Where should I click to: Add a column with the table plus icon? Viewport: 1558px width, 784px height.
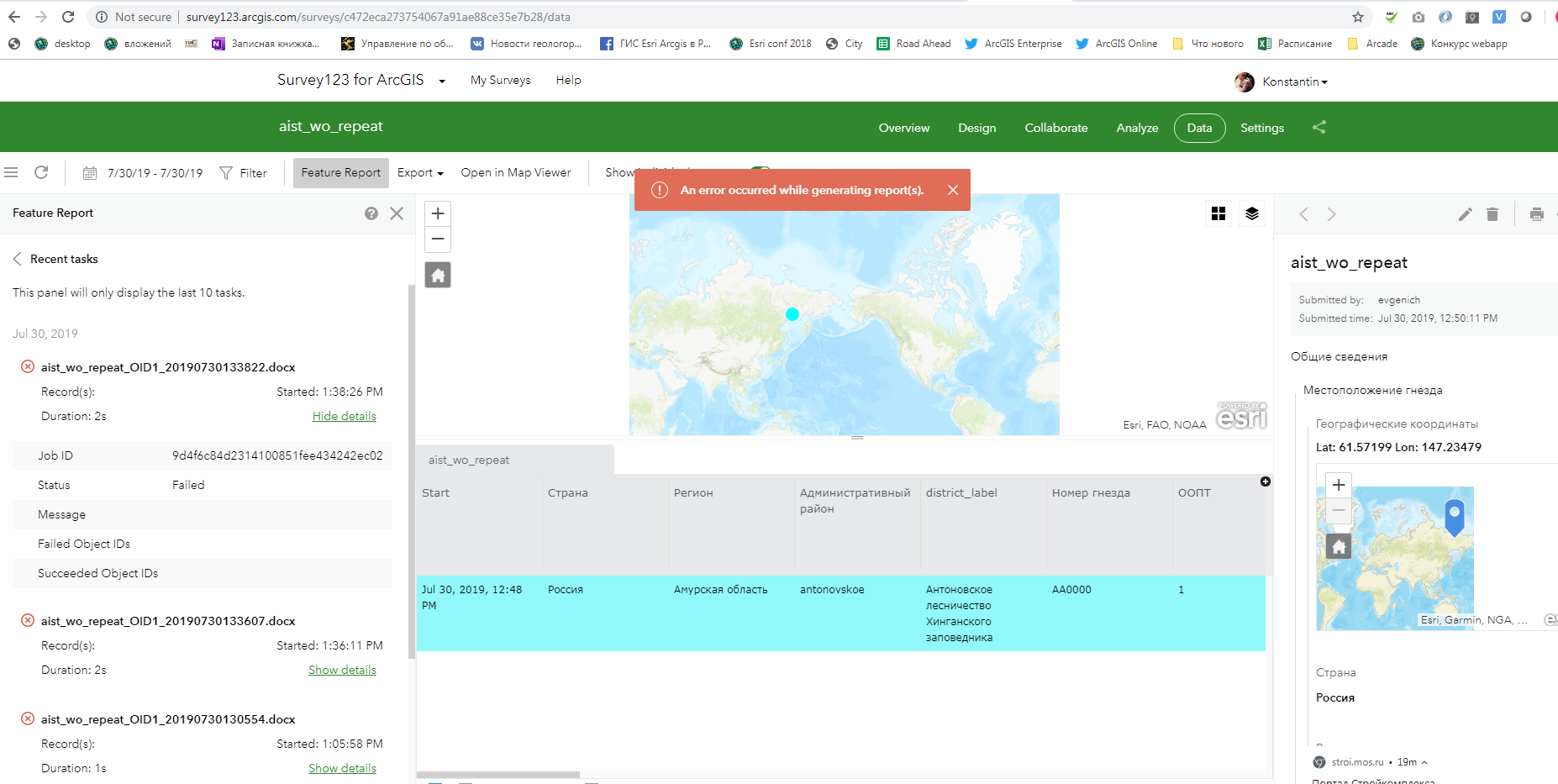click(1266, 481)
